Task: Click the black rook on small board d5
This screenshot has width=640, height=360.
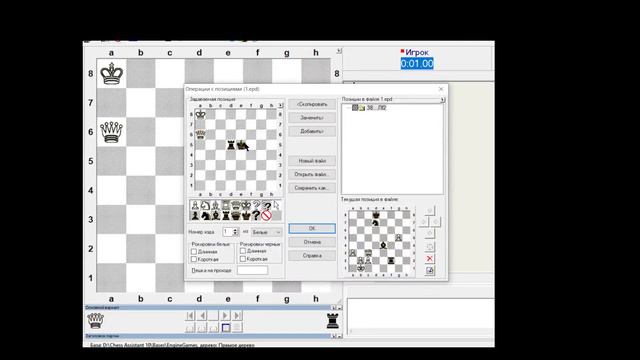Action: coord(231,144)
